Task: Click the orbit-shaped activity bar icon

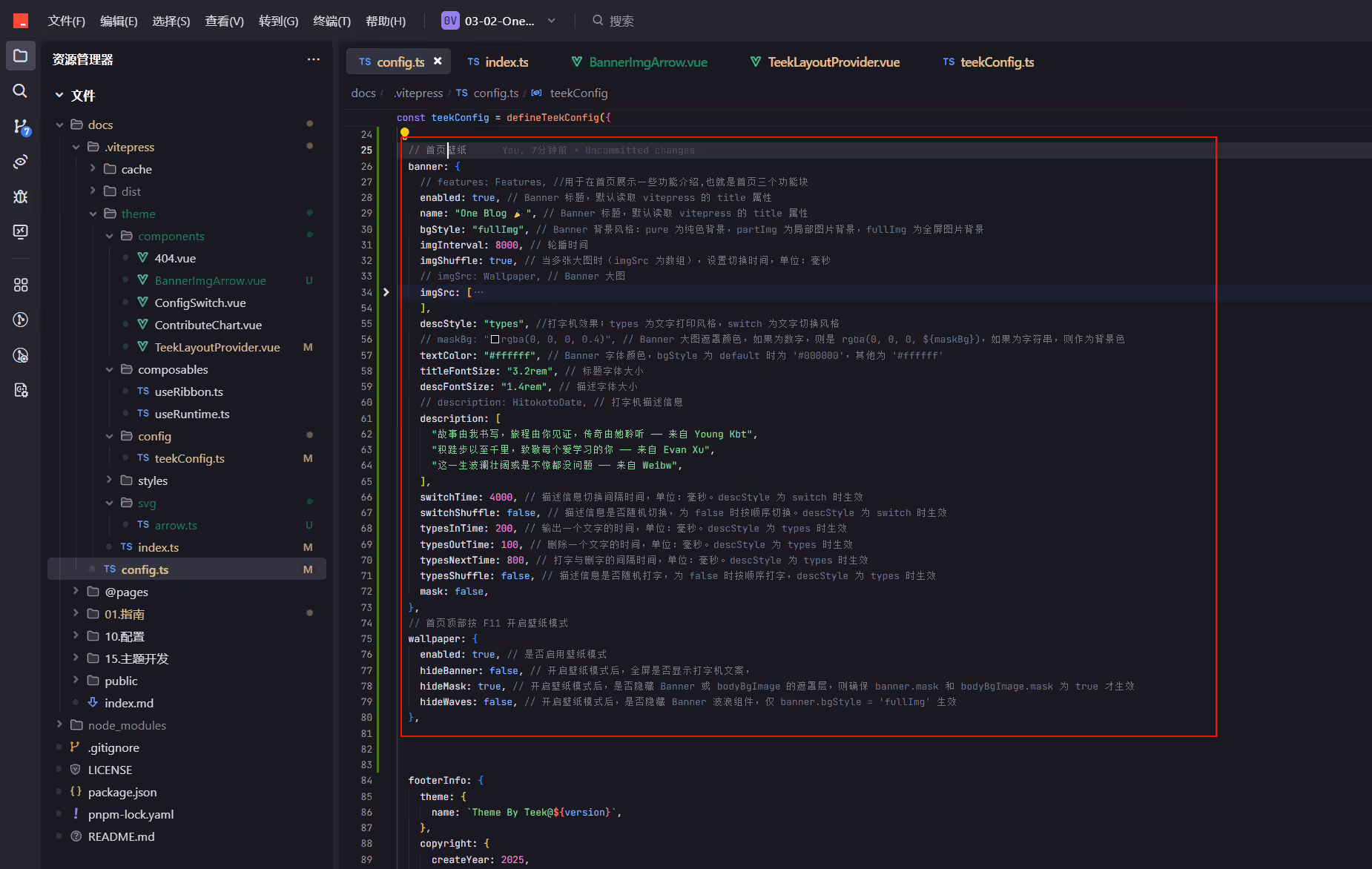Action: (x=21, y=161)
